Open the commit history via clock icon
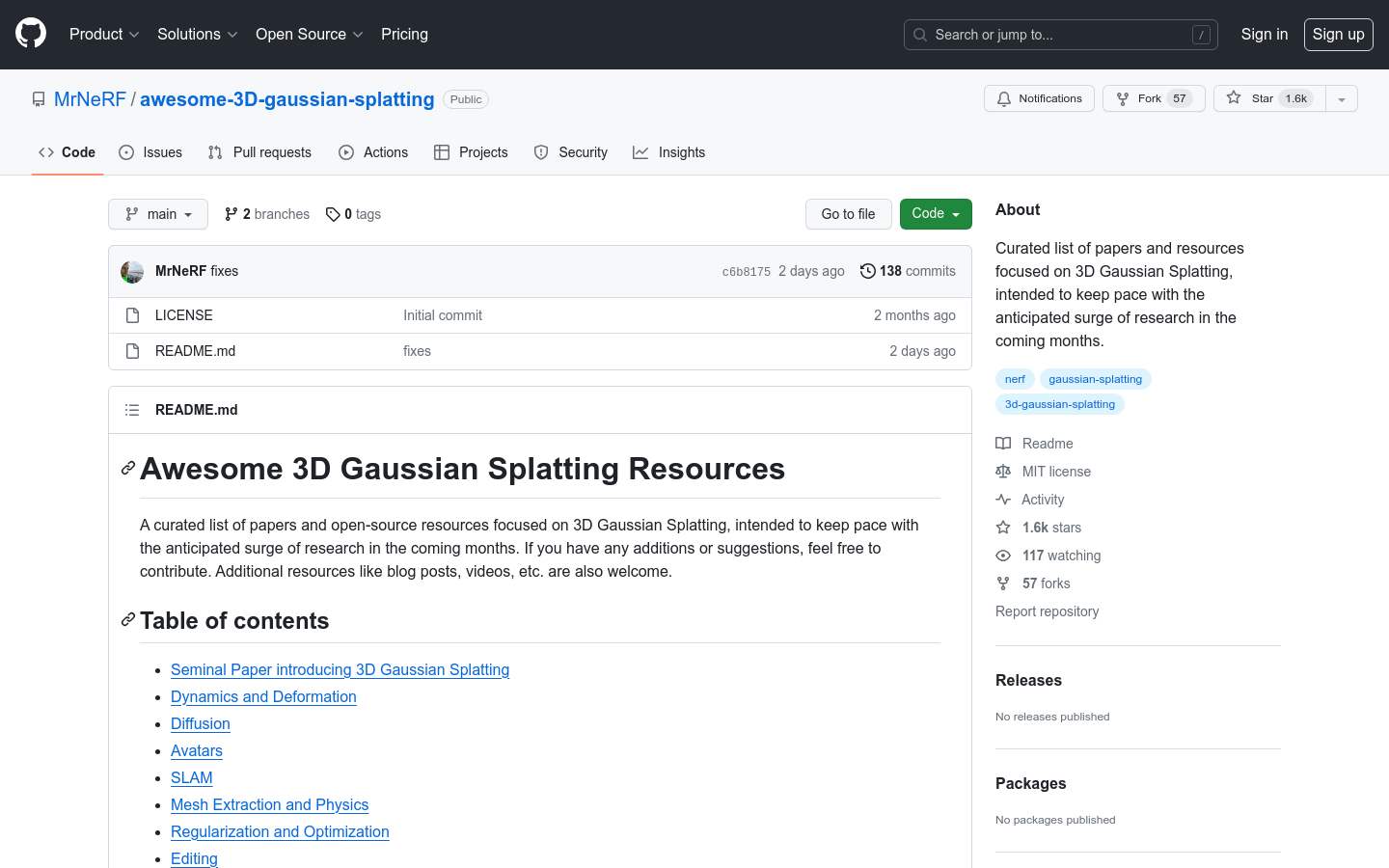This screenshot has height=868, width=1389. [x=866, y=271]
